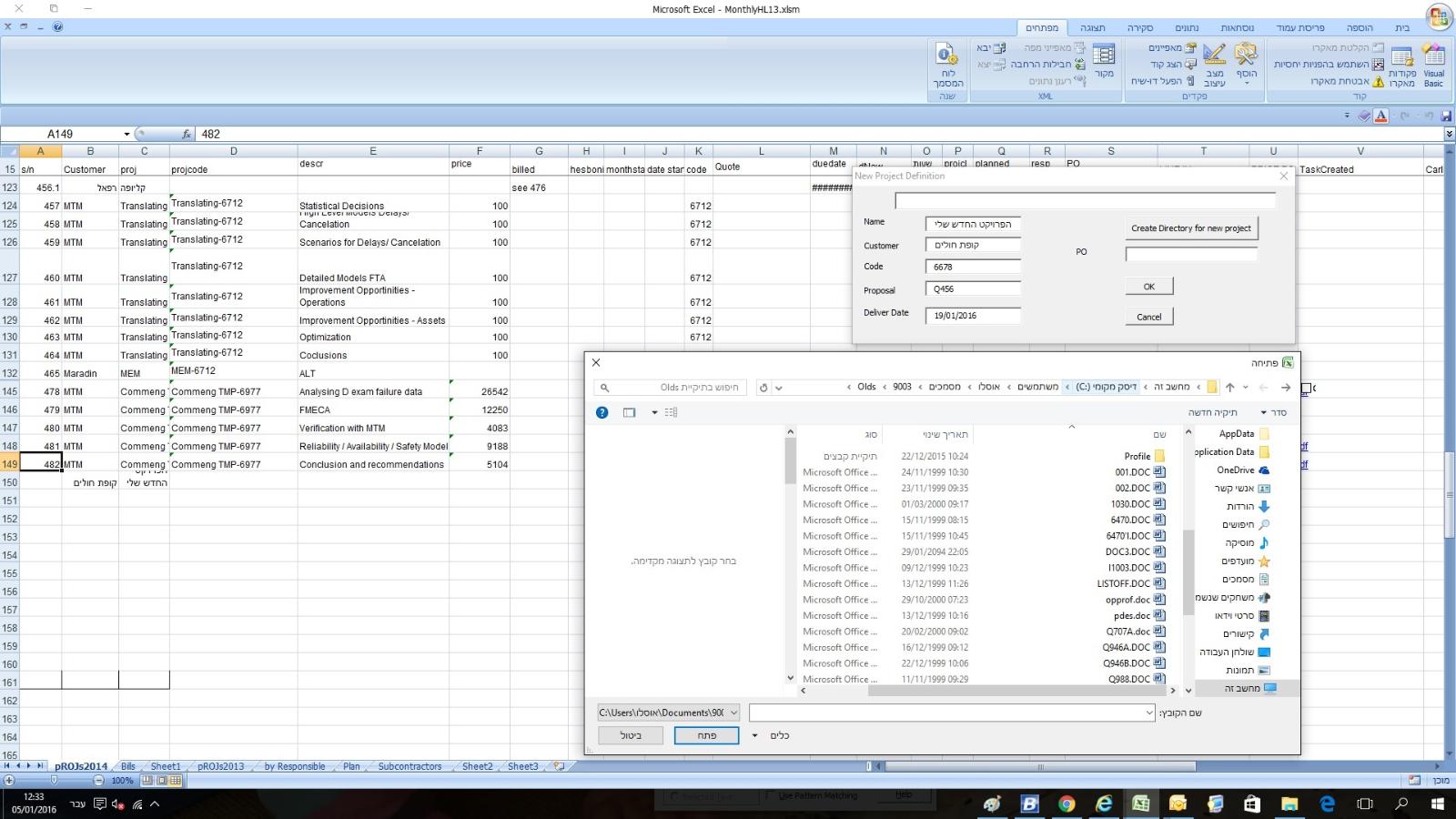Click the help question mark icon in file dialog
This screenshot has height=819, width=1456.
click(602, 412)
